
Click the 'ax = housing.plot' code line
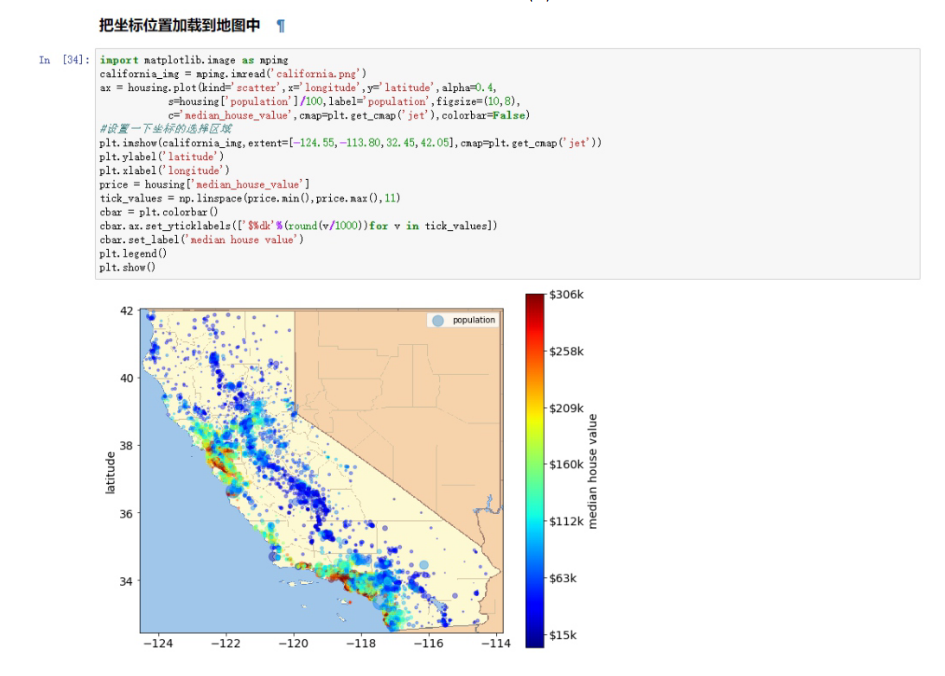click(298, 88)
